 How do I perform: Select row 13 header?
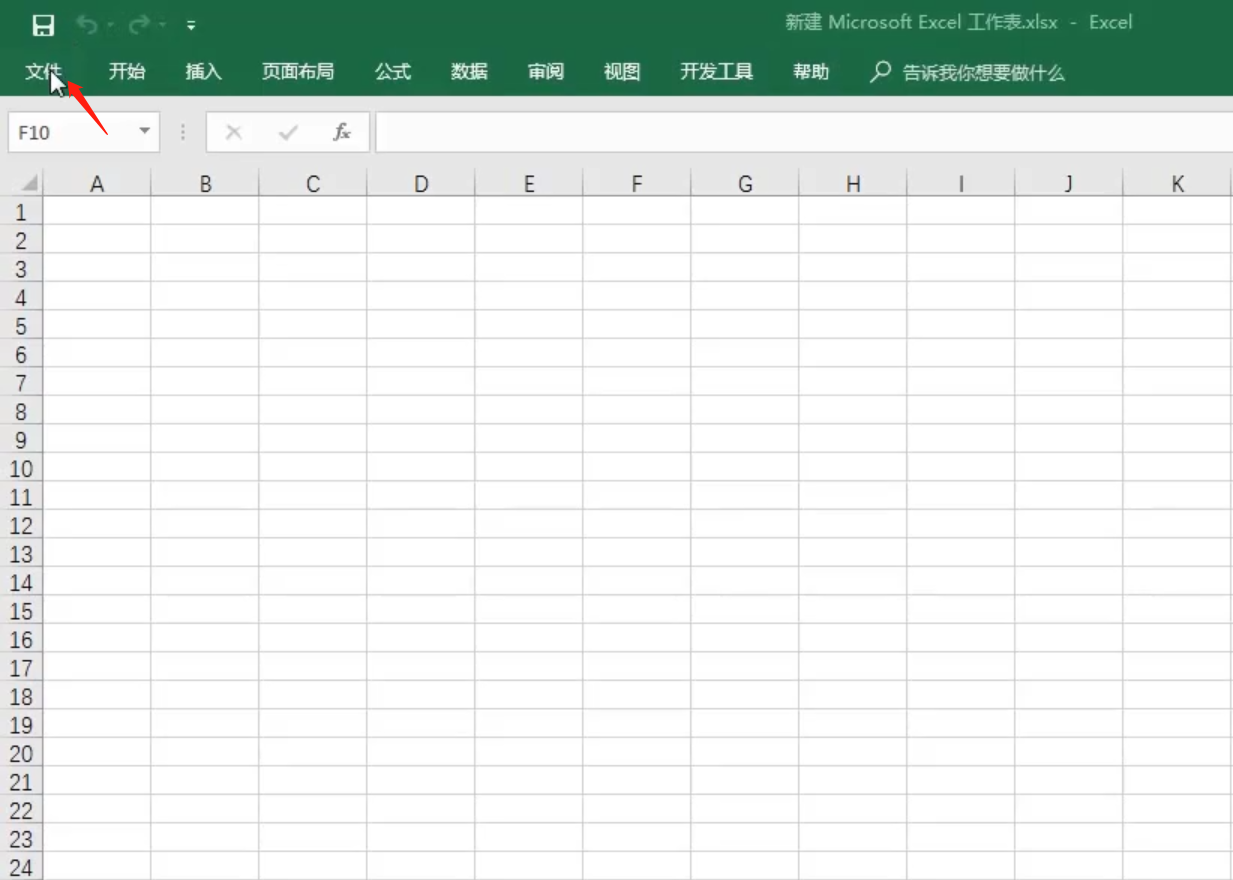tap(21, 554)
